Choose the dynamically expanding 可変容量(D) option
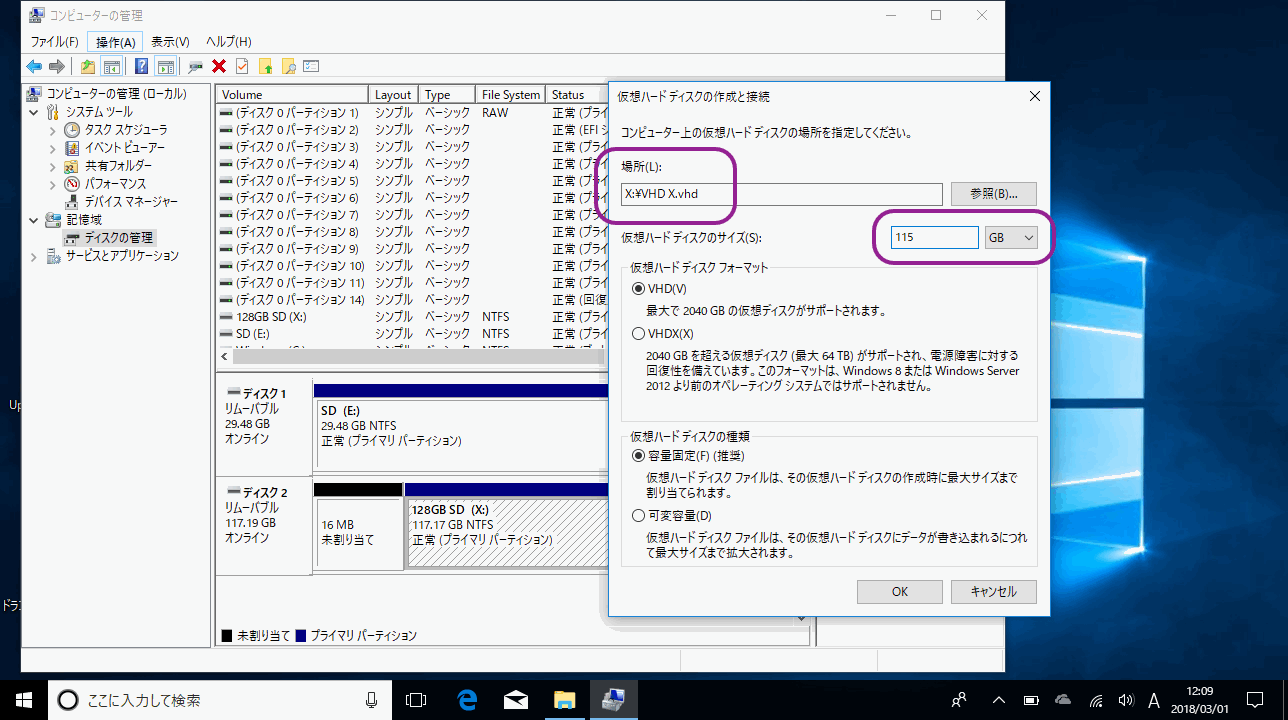 click(639, 516)
